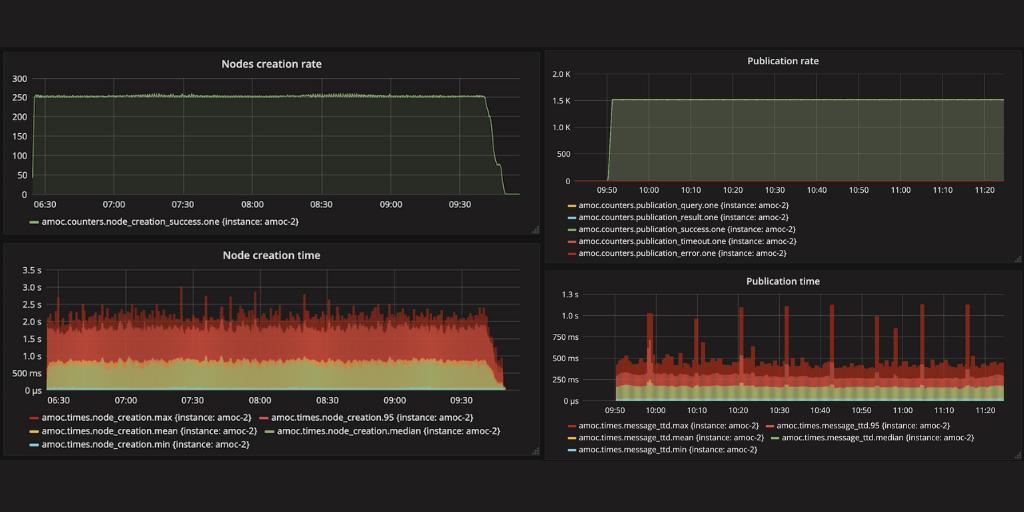This screenshot has height=512, width=1024.
Task: Toggle the node_creation.max series label
Action: (145, 417)
